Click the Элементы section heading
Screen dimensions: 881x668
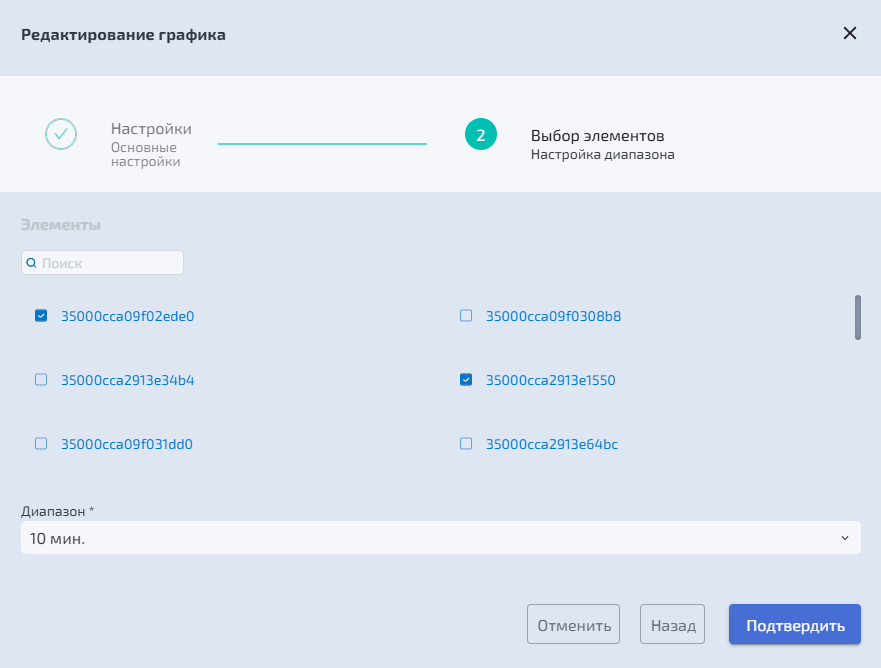coord(61,225)
